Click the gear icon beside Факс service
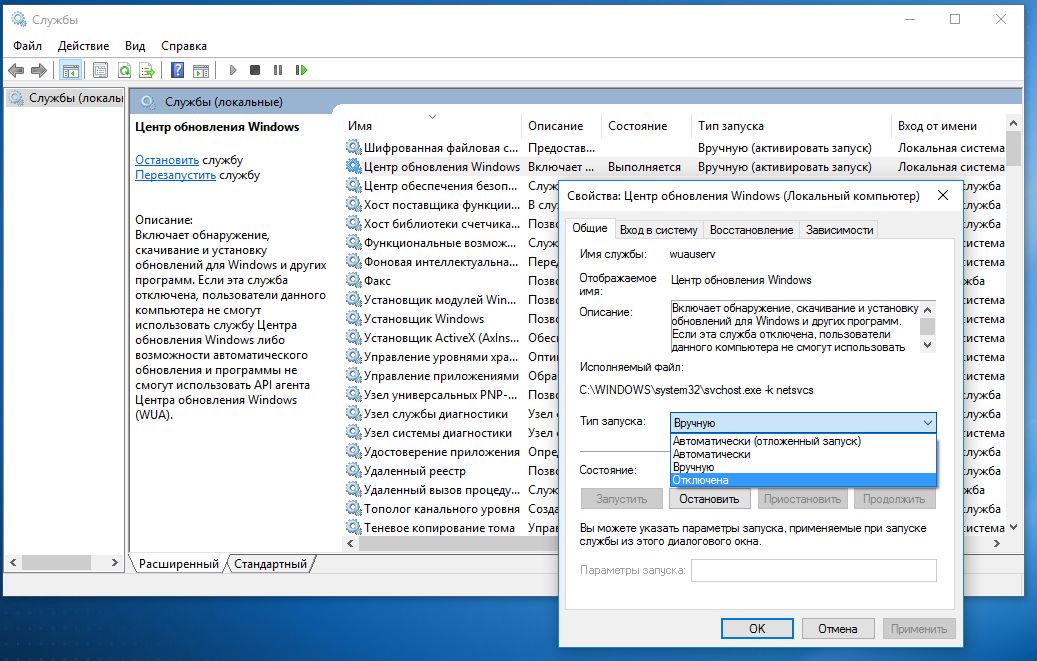The image size is (1037, 661). [354, 280]
